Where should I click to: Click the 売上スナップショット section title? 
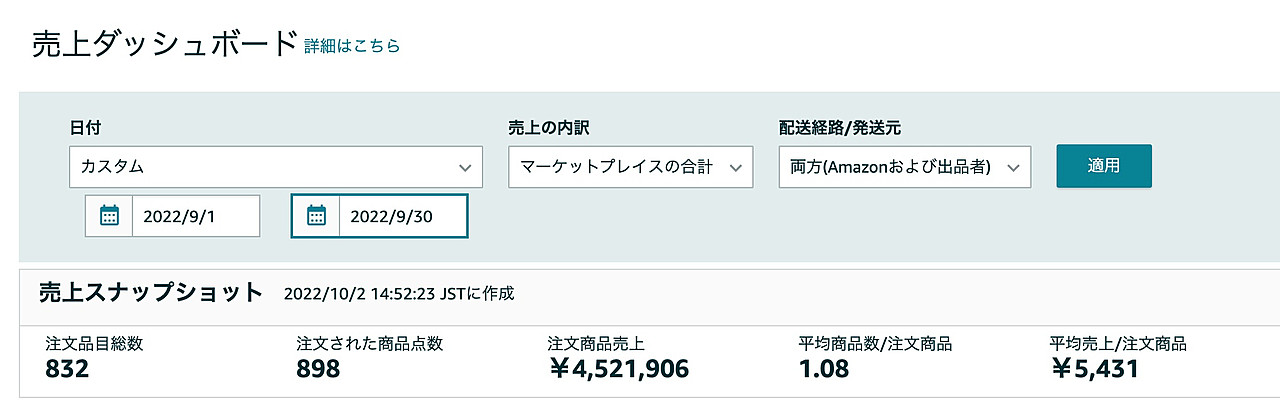pos(150,292)
